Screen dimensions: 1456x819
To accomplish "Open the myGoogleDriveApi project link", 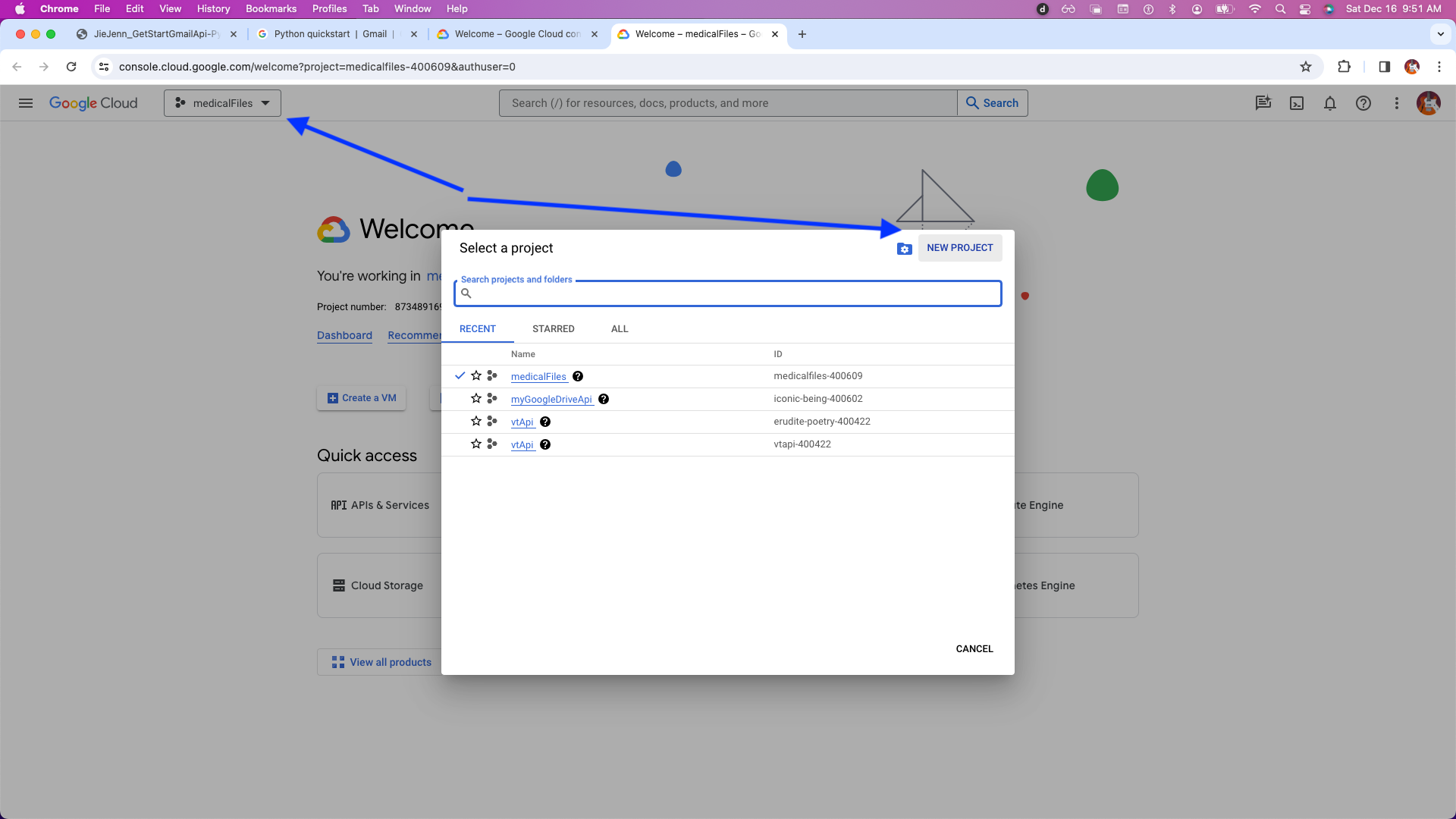I will click(551, 400).
